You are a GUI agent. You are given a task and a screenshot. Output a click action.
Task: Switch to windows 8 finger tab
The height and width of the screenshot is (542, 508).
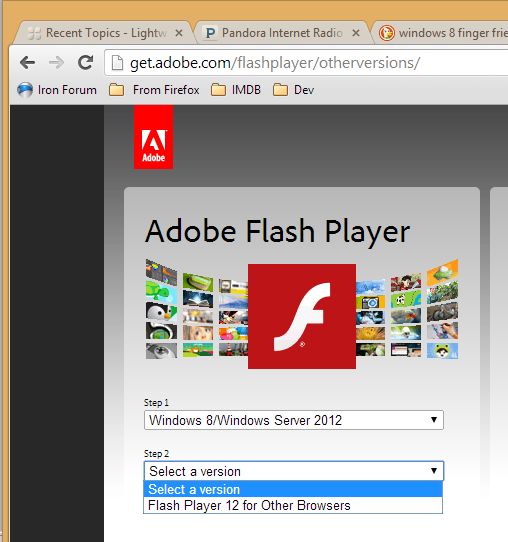point(442,33)
